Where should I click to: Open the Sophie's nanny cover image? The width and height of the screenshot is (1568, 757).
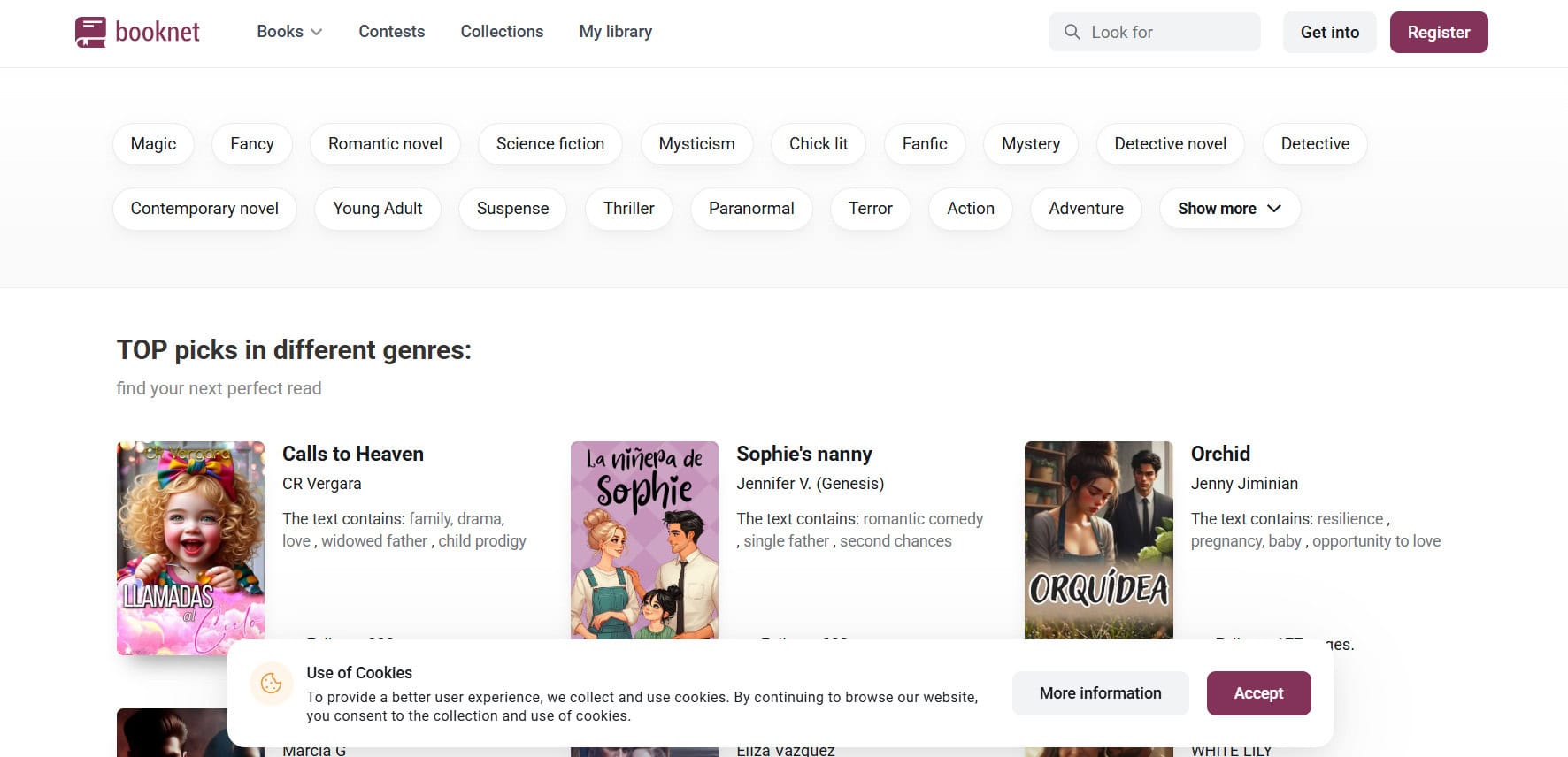[644, 539]
